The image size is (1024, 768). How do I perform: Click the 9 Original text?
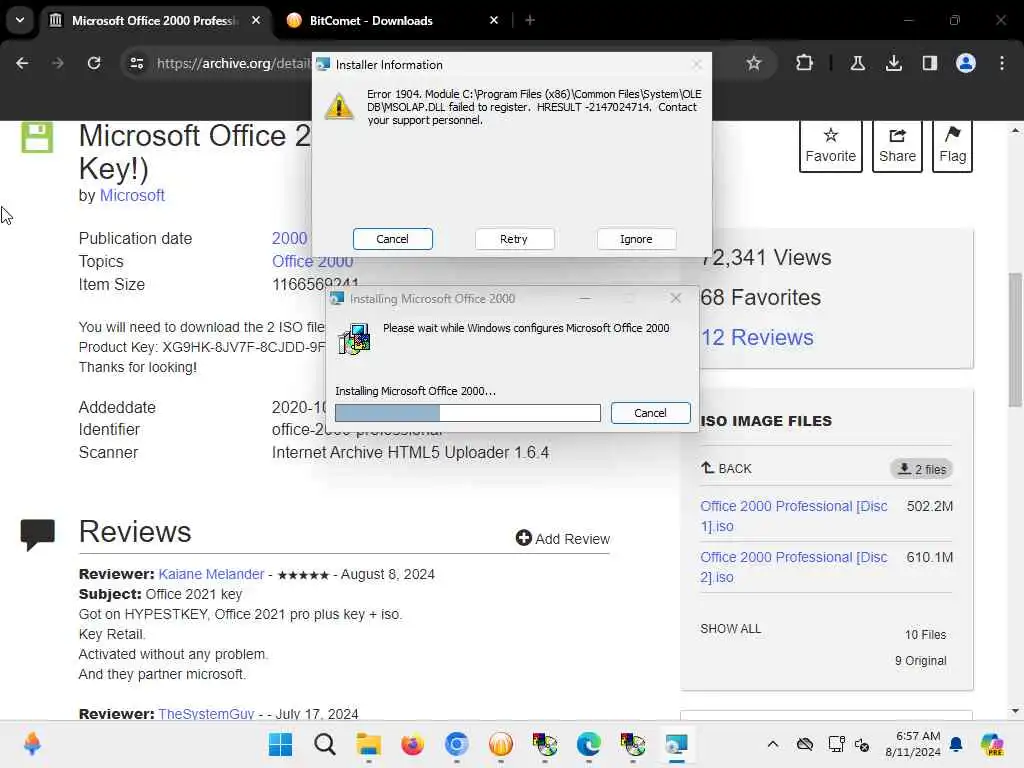(920, 661)
